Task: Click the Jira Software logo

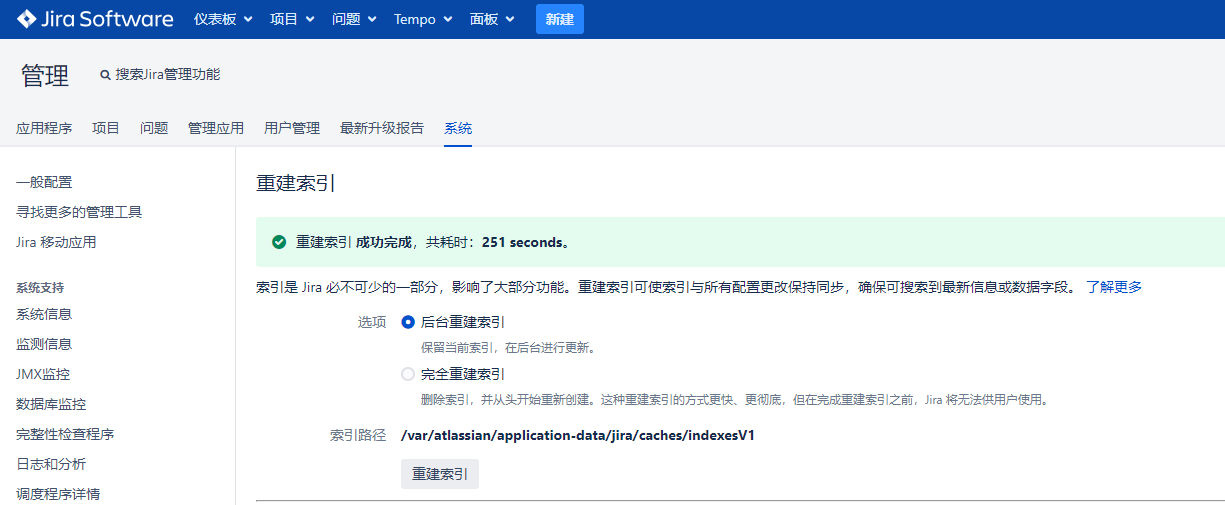Action: pyautogui.click(x=94, y=19)
